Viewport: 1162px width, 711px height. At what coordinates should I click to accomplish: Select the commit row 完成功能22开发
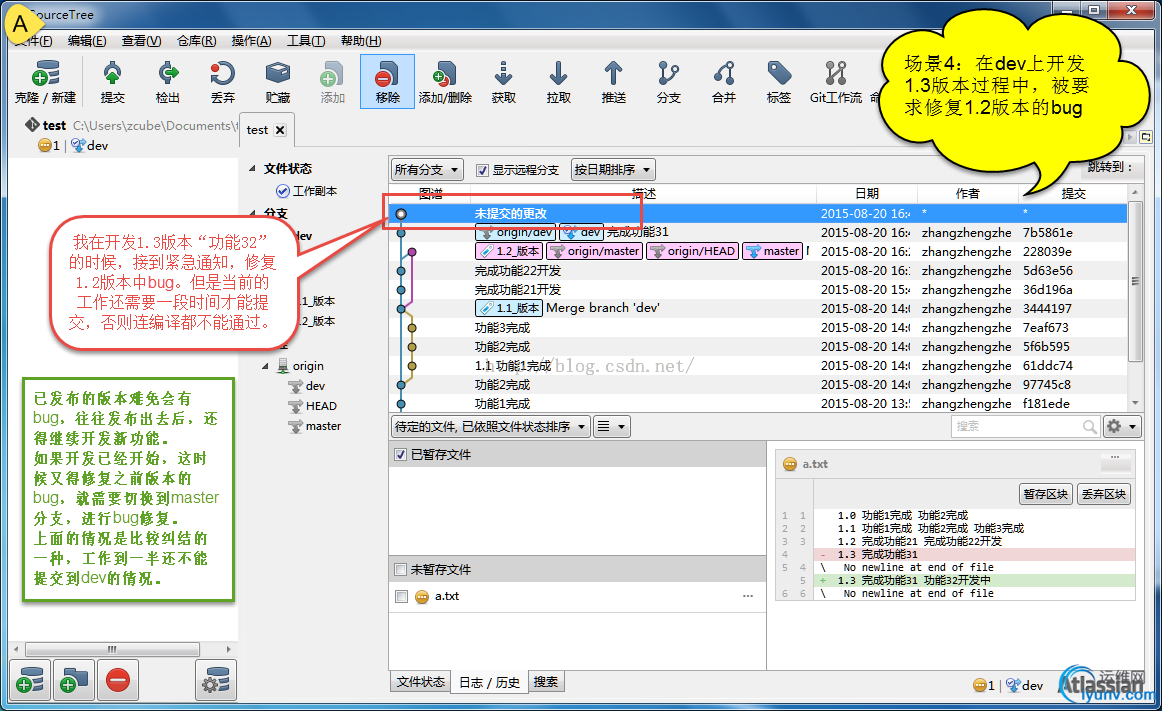click(x=757, y=271)
